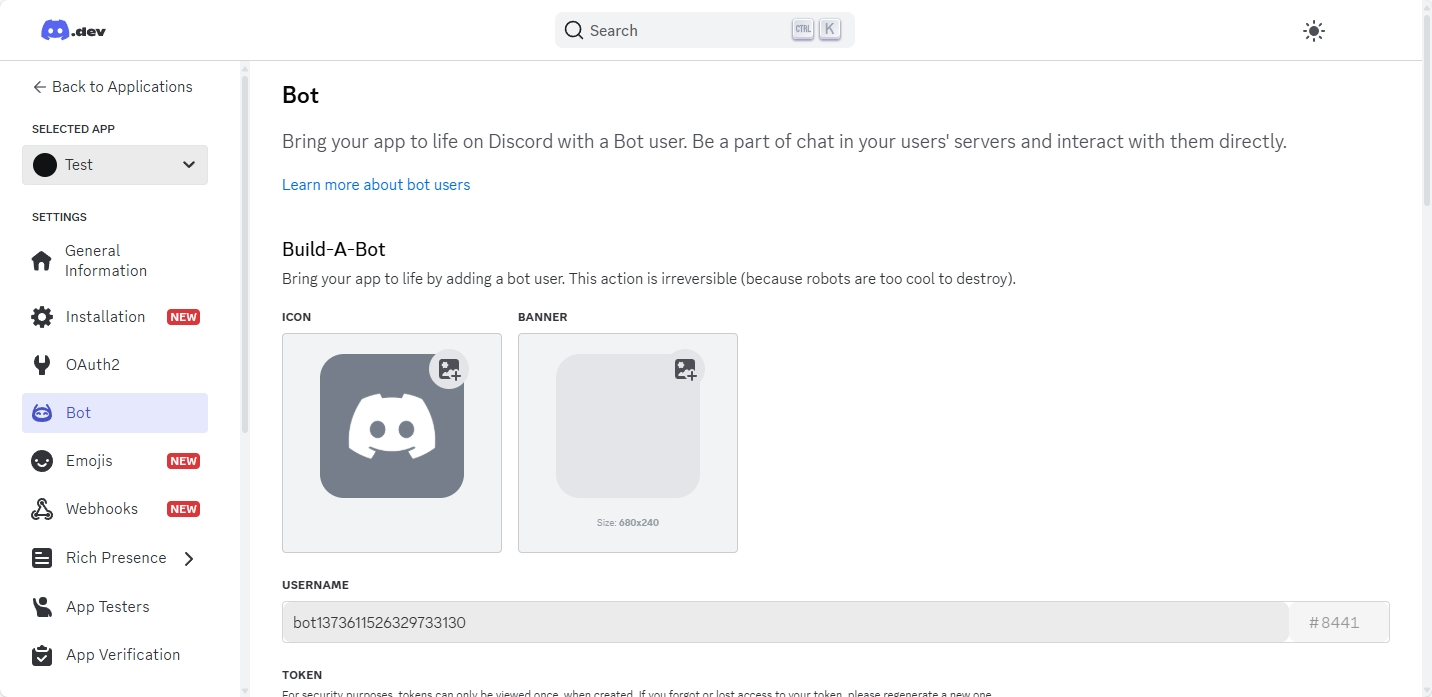Click the bot icon avatar thumbnail
The width and height of the screenshot is (1432, 697).
coord(392,426)
